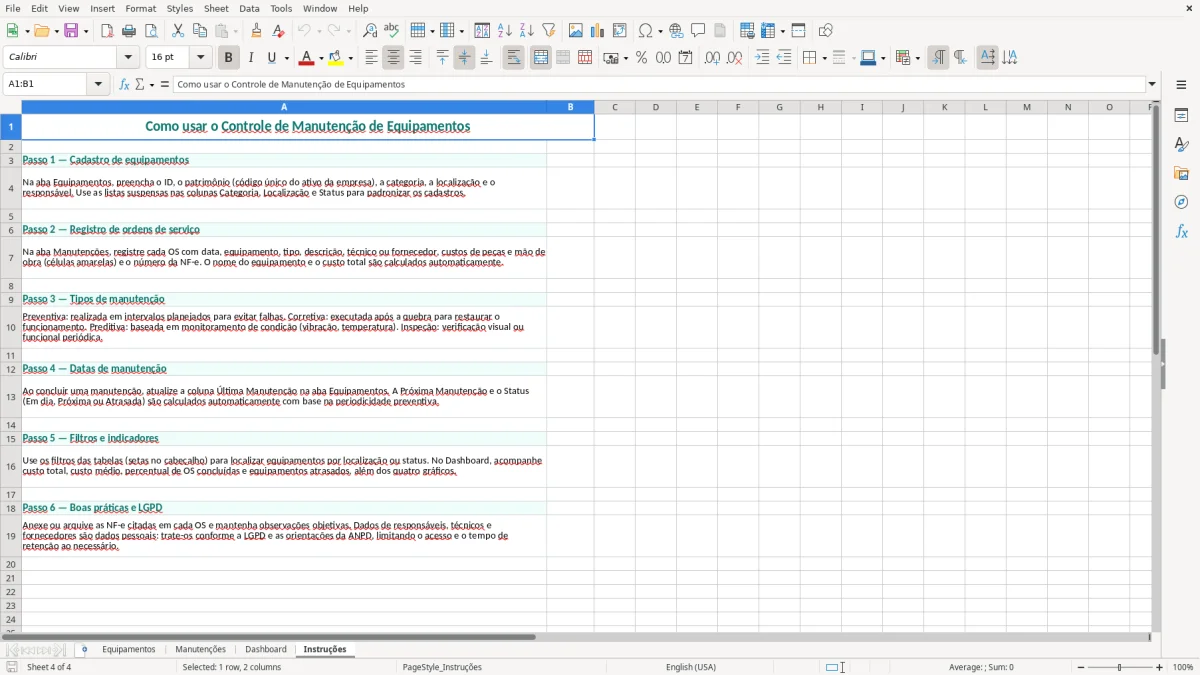The image size is (1200, 675).
Task: Clear direct formatting
Action: tap(279, 31)
